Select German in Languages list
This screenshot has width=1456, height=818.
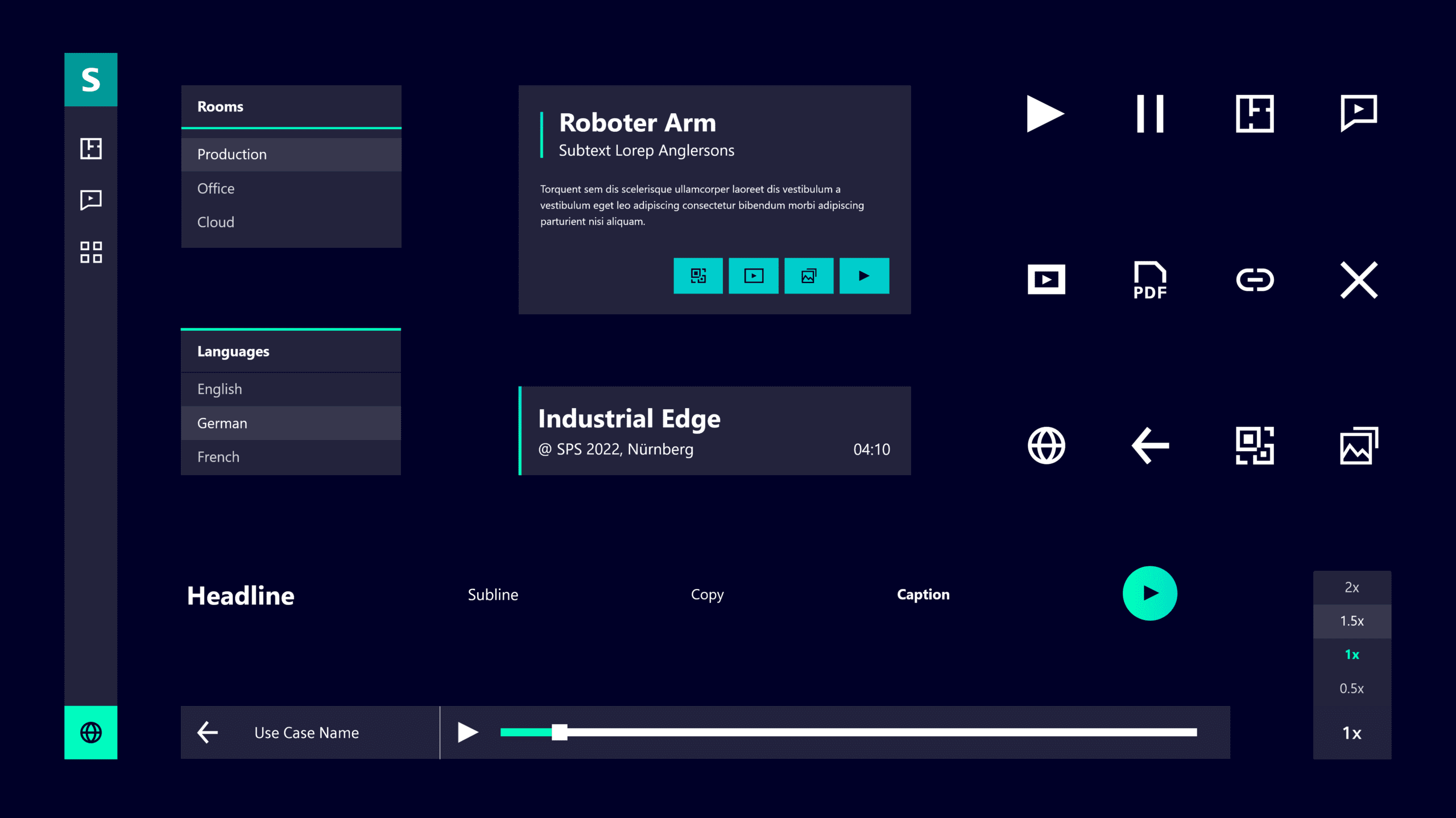[291, 423]
